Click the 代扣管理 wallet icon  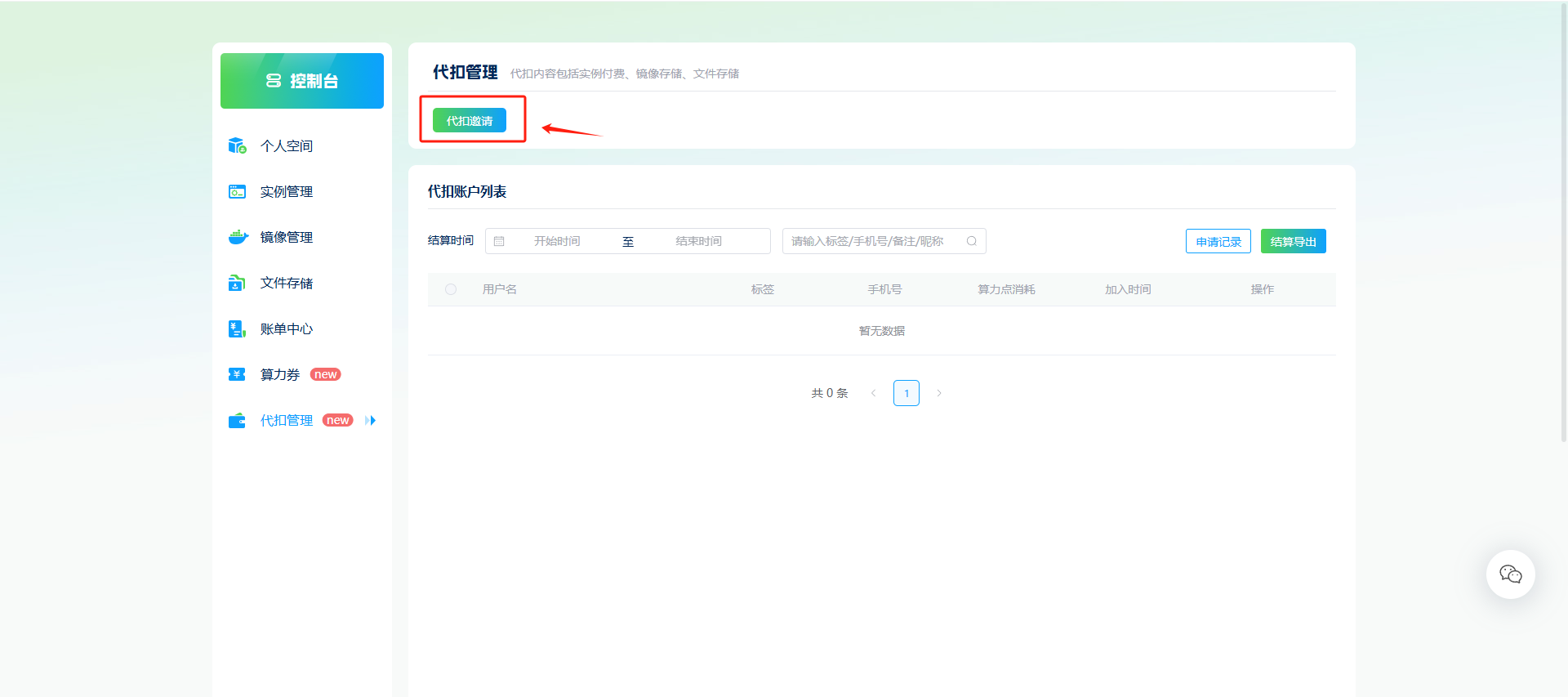pyautogui.click(x=237, y=420)
